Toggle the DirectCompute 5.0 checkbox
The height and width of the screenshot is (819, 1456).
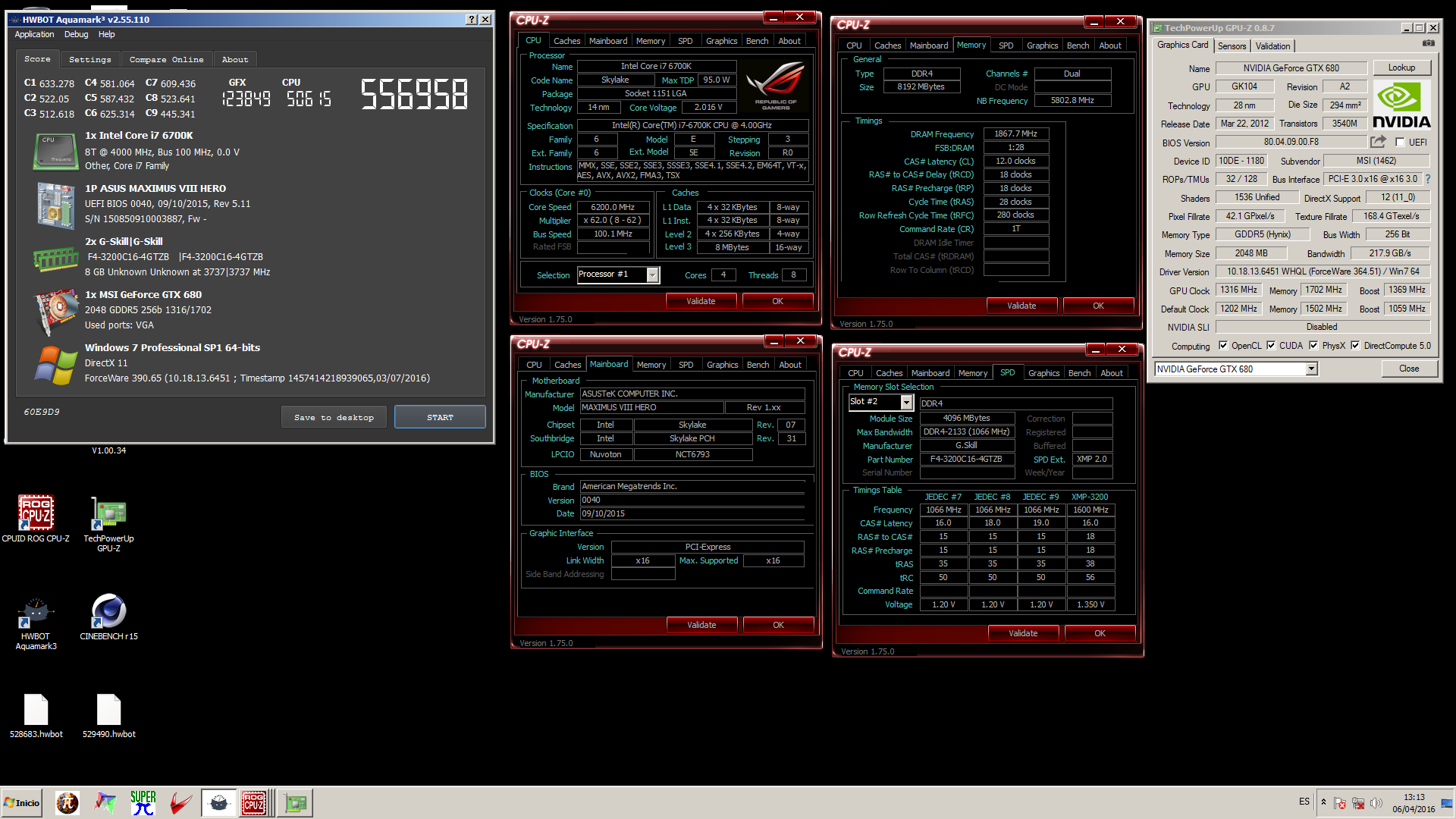pyautogui.click(x=1355, y=345)
